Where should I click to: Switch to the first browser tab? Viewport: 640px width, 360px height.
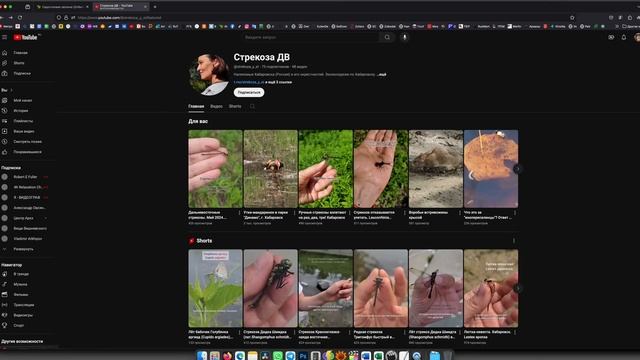pyautogui.click(x=61, y=7)
